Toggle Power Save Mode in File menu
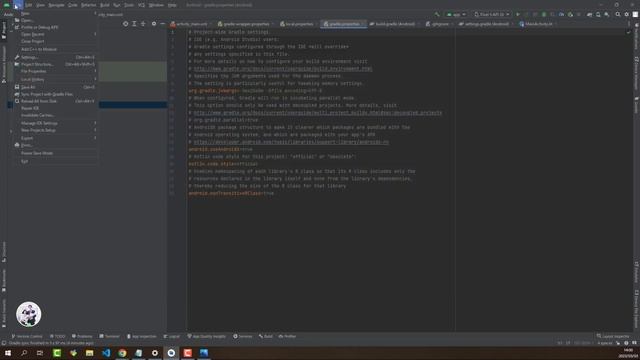This screenshot has height=360, width=640. [56, 153]
